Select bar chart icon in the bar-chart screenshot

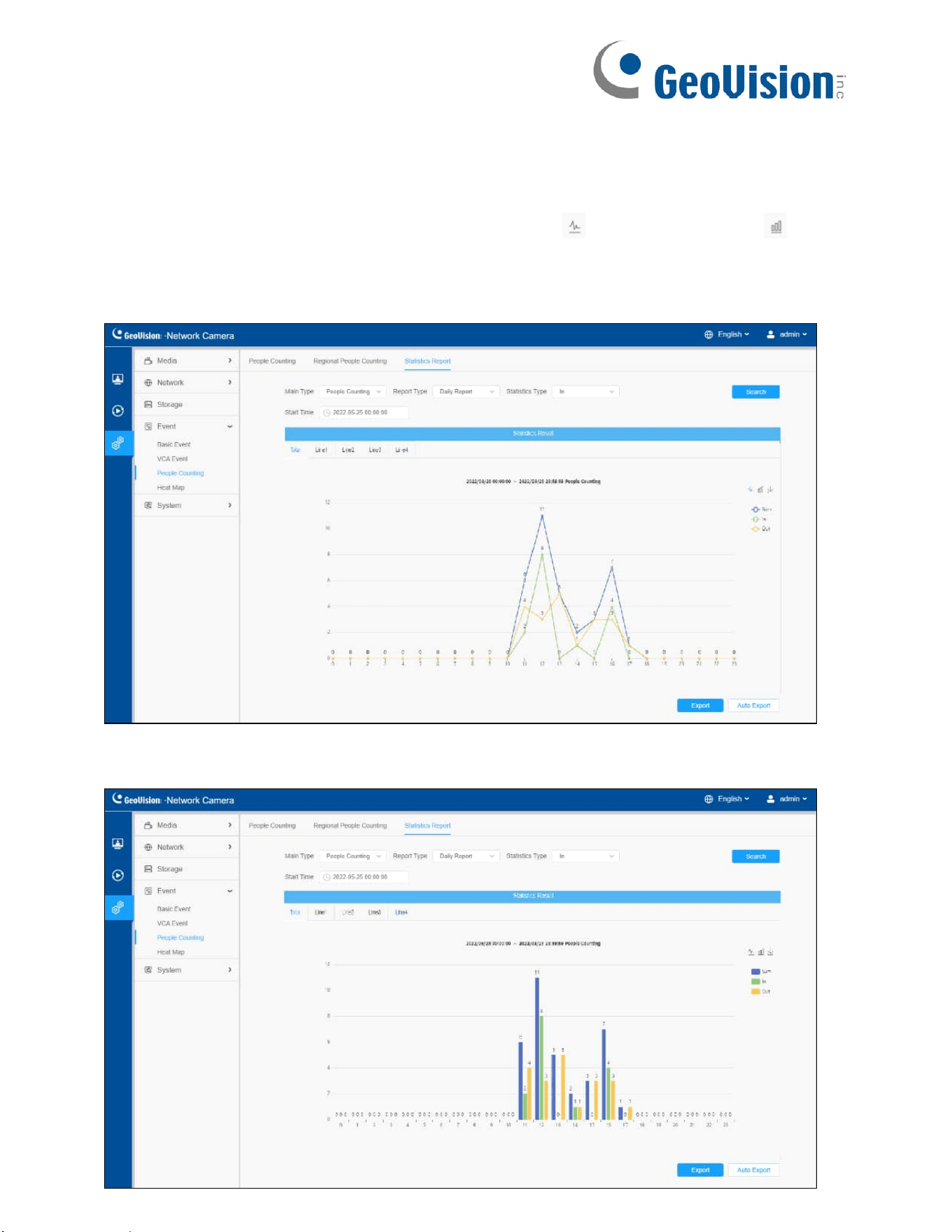point(761,951)
